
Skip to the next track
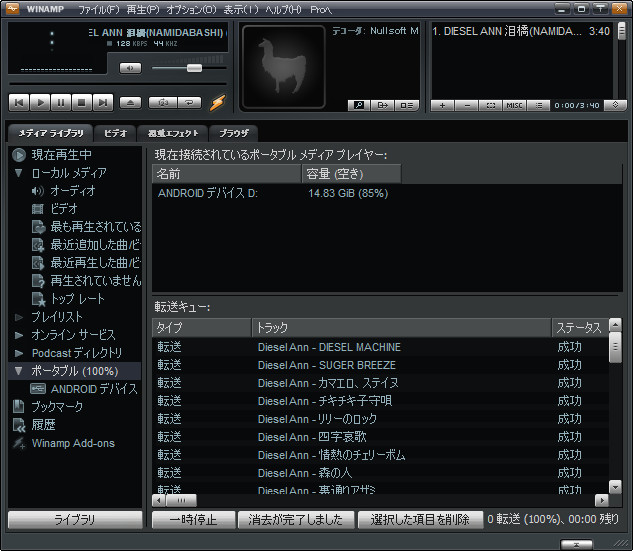point(103,103)
